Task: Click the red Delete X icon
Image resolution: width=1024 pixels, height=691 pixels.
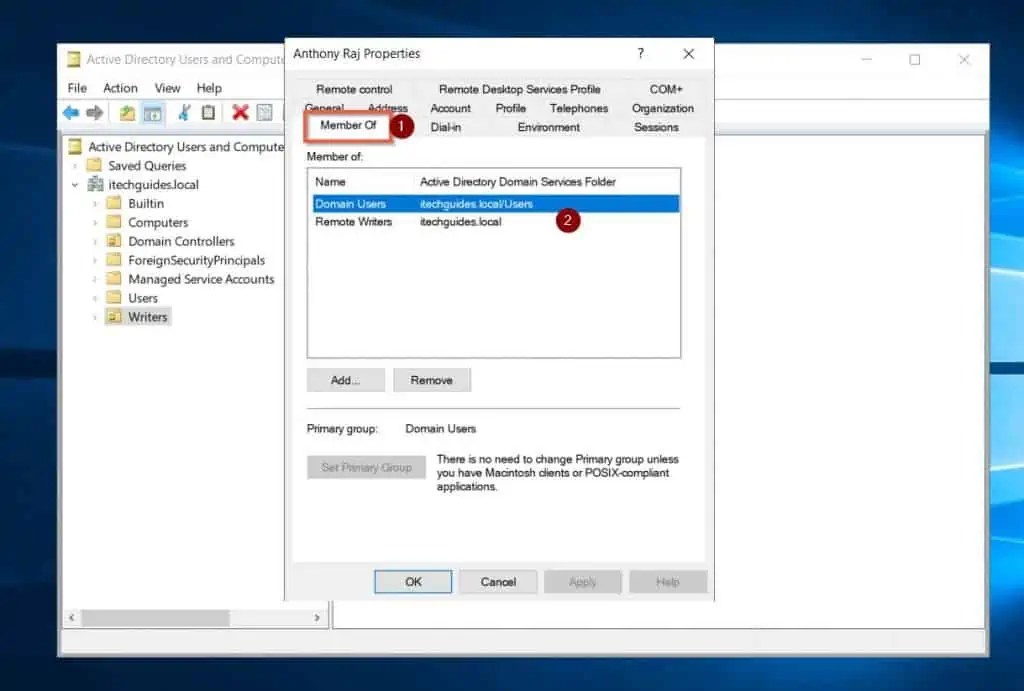Action: (x=240, y=113)
